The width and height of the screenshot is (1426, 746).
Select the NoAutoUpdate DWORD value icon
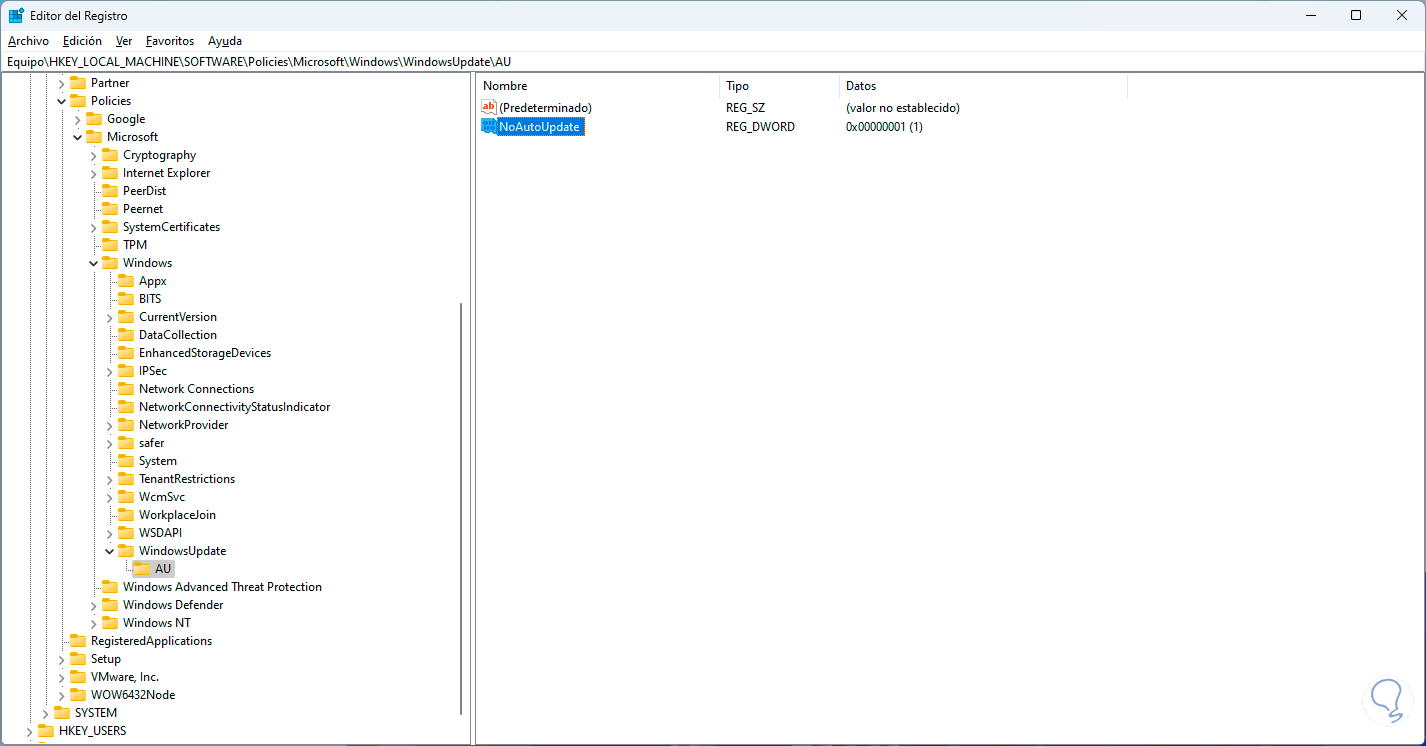(x=489, y=127)
